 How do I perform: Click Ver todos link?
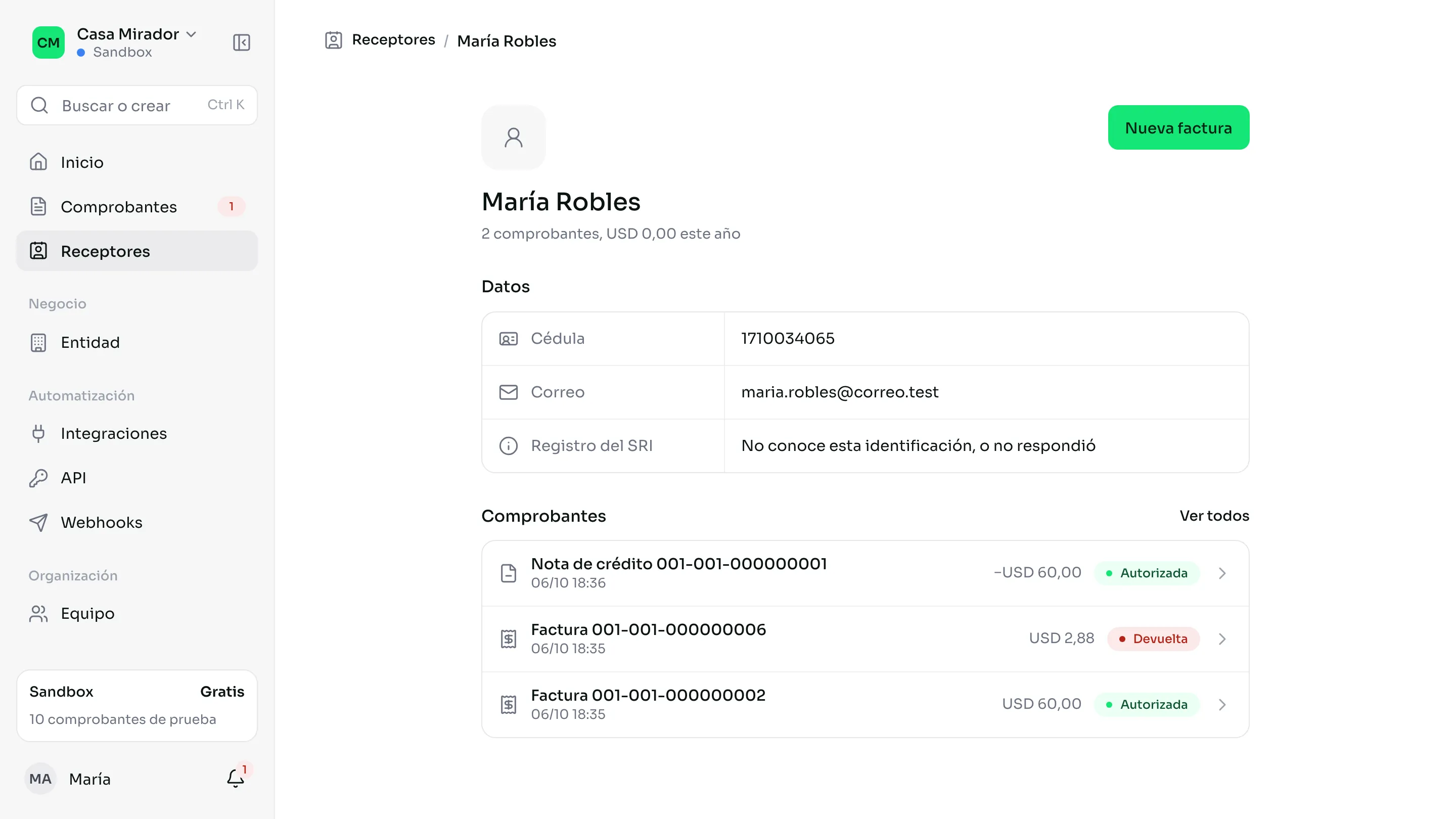tap(1214, 516)
